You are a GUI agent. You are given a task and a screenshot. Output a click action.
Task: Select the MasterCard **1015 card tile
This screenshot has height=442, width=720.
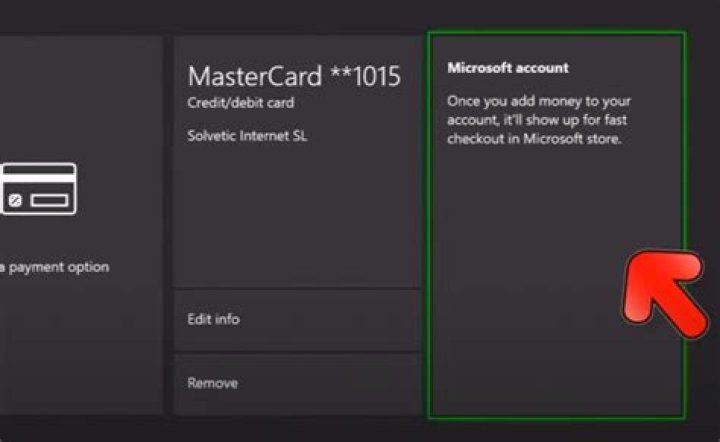297,162
